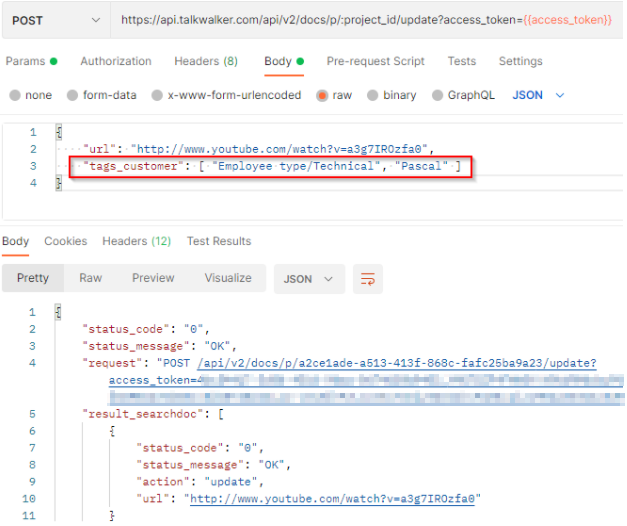Click the nested status_code line 7
The width and height of the screenshot is (627, 526).
point(200,448)
